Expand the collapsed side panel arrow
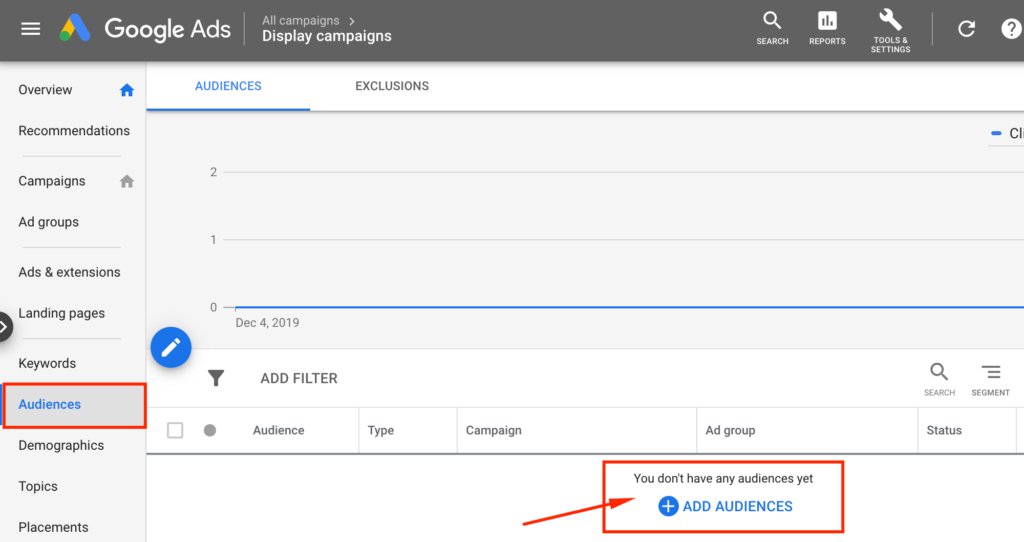The width and height of the screenshot is (1024, 542). pyautogui.click(x=5, y=326)
